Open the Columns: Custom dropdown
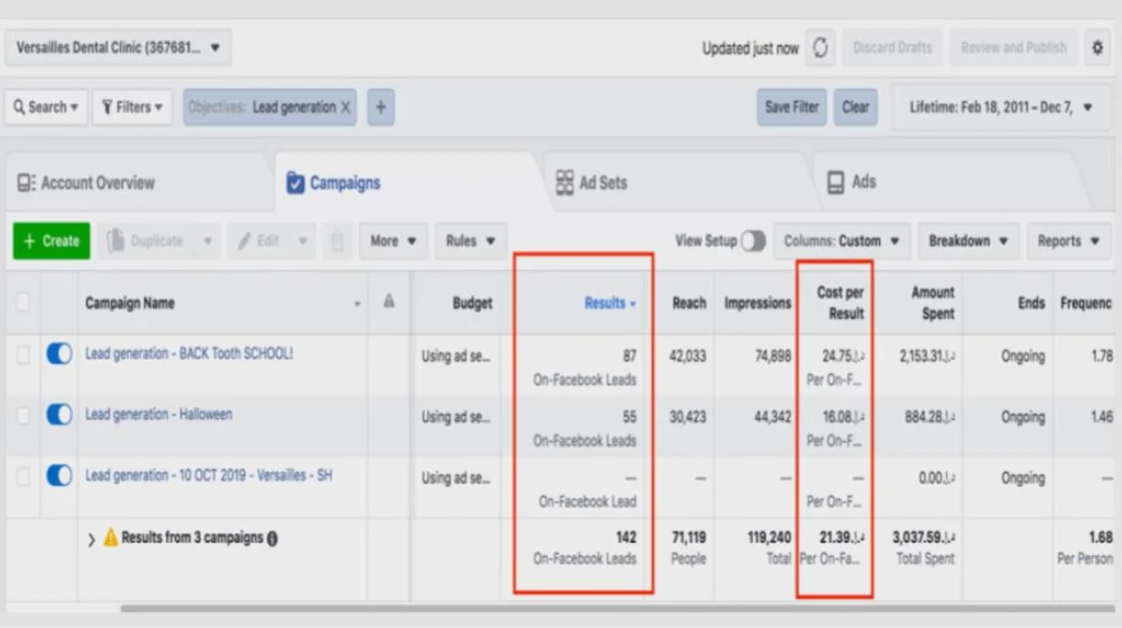 coord(841,241)
